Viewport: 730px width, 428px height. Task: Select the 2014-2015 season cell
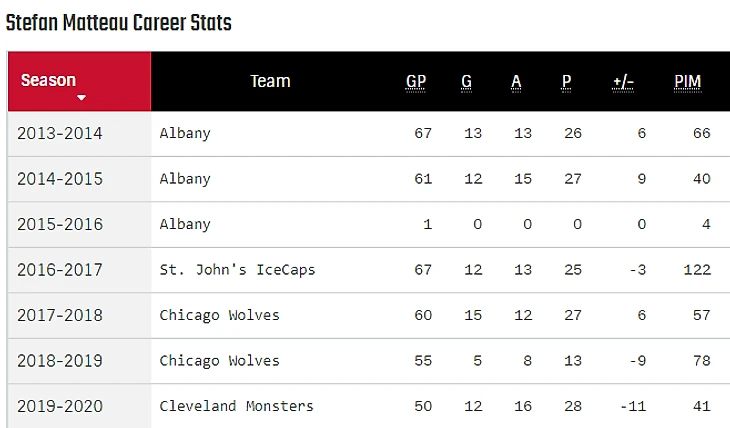[60, 179]
